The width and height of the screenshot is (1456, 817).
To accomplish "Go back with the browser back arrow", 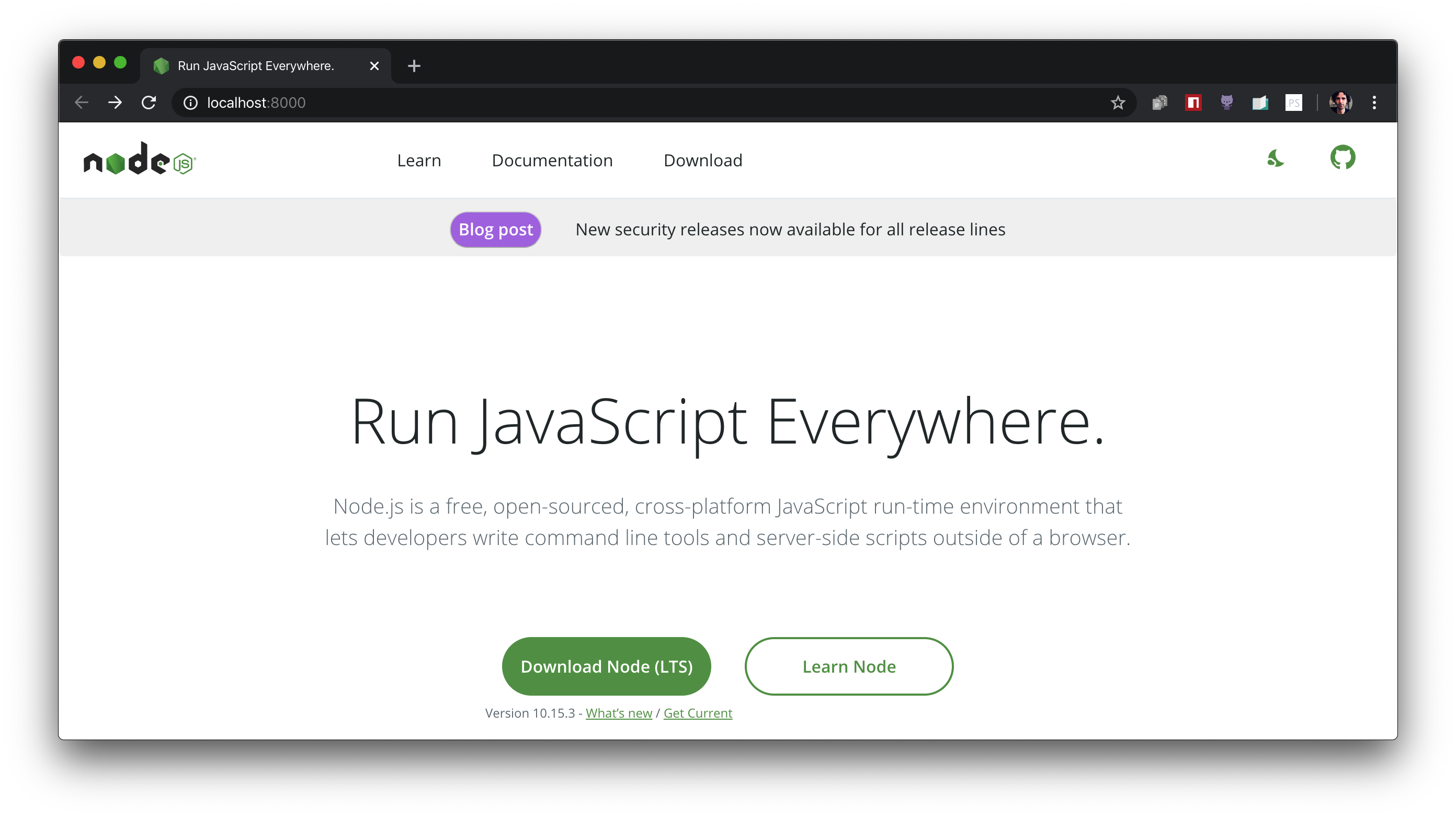I will 82,103.
